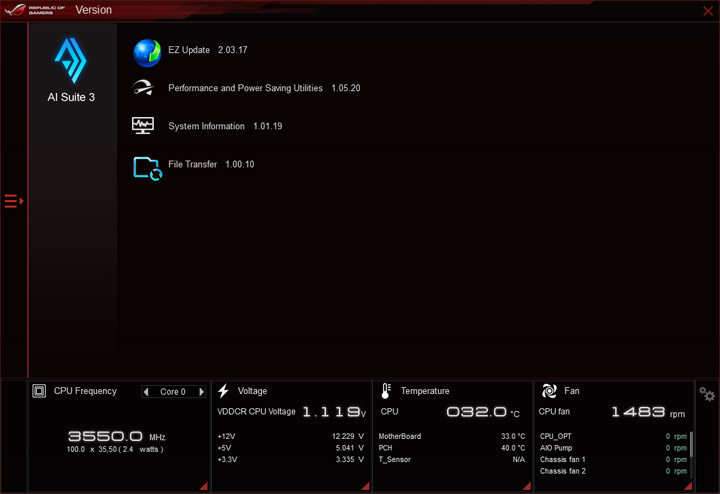
Task: Click the ROG Republic of Gamers logo
Action: coord(35,10)
